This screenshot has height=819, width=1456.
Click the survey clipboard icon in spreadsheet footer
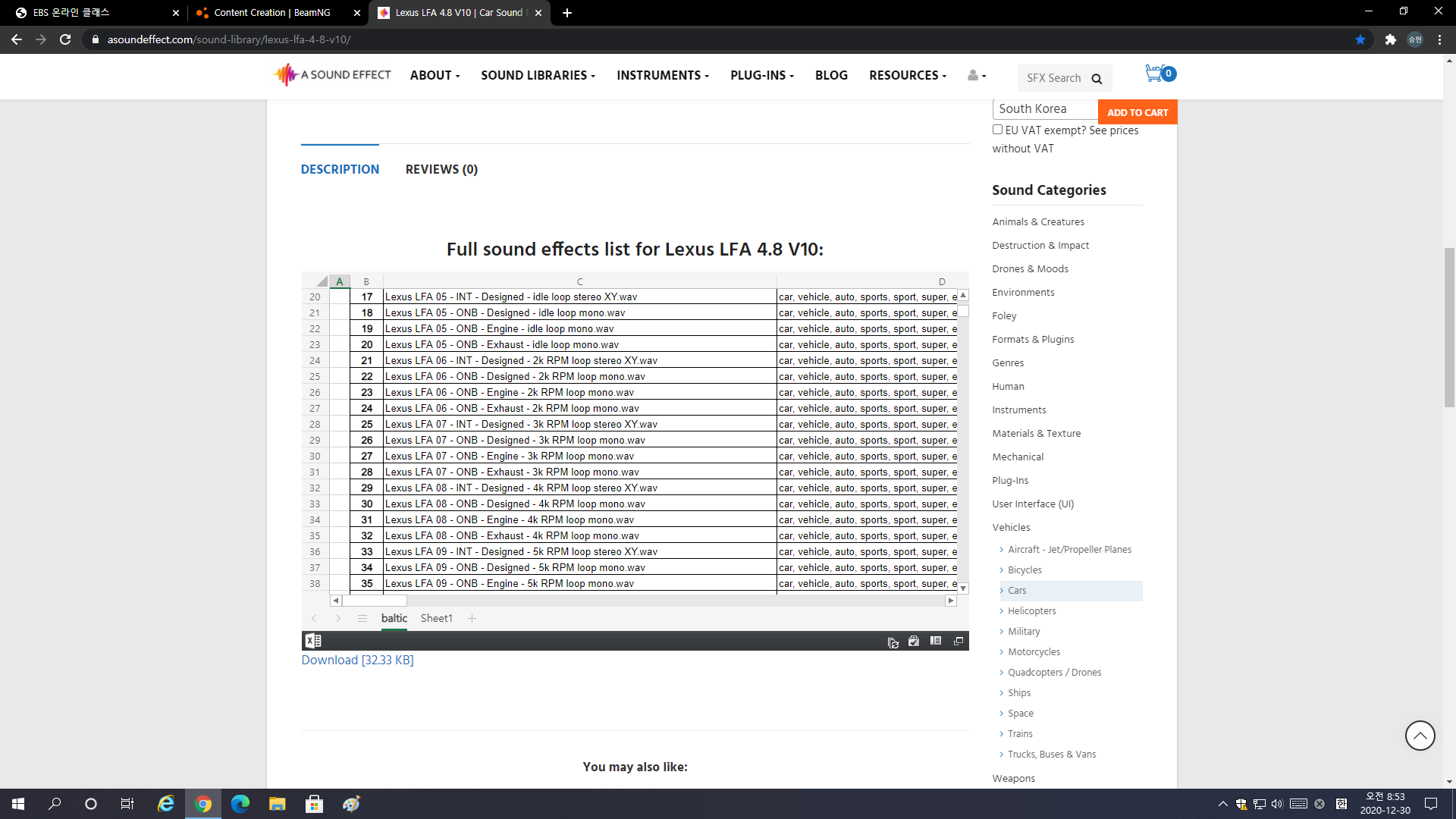914,642
